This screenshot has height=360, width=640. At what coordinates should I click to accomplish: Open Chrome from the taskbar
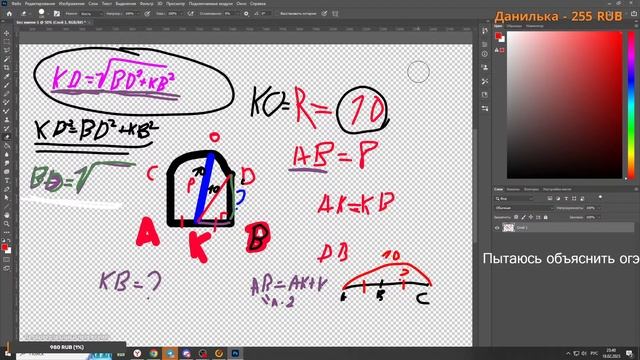click(x=154, y=353)
